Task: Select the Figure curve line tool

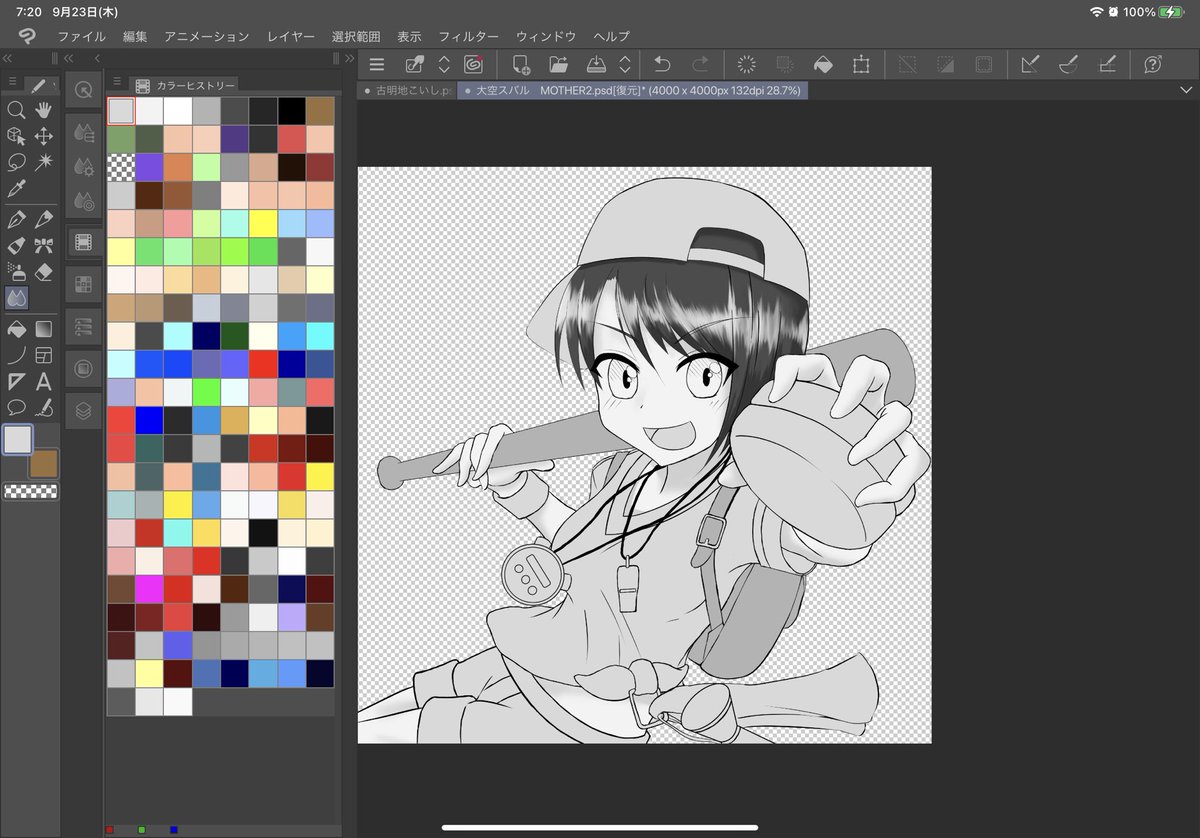Action: [x=16, y=354]
